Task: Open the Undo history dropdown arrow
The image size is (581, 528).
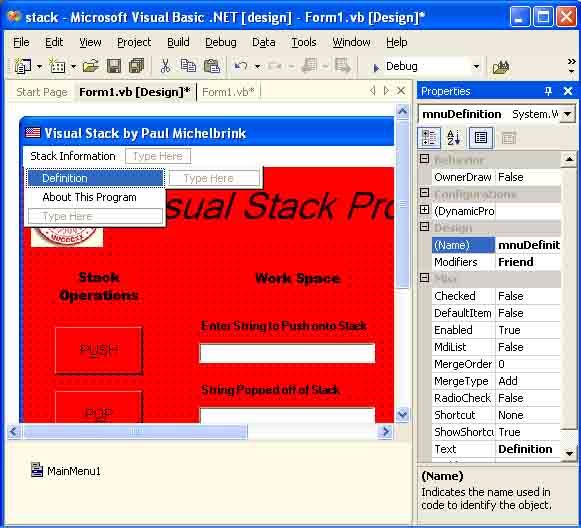Action: tap(257, 67)
